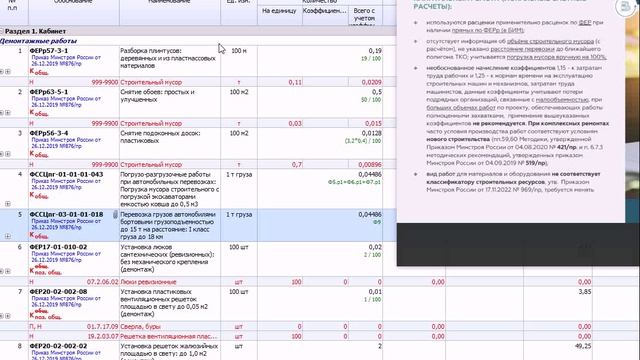Select code ФЕР17-01-010-02 in row 6
This screenshot has width=640, height=360.
[x=58, y=247]
